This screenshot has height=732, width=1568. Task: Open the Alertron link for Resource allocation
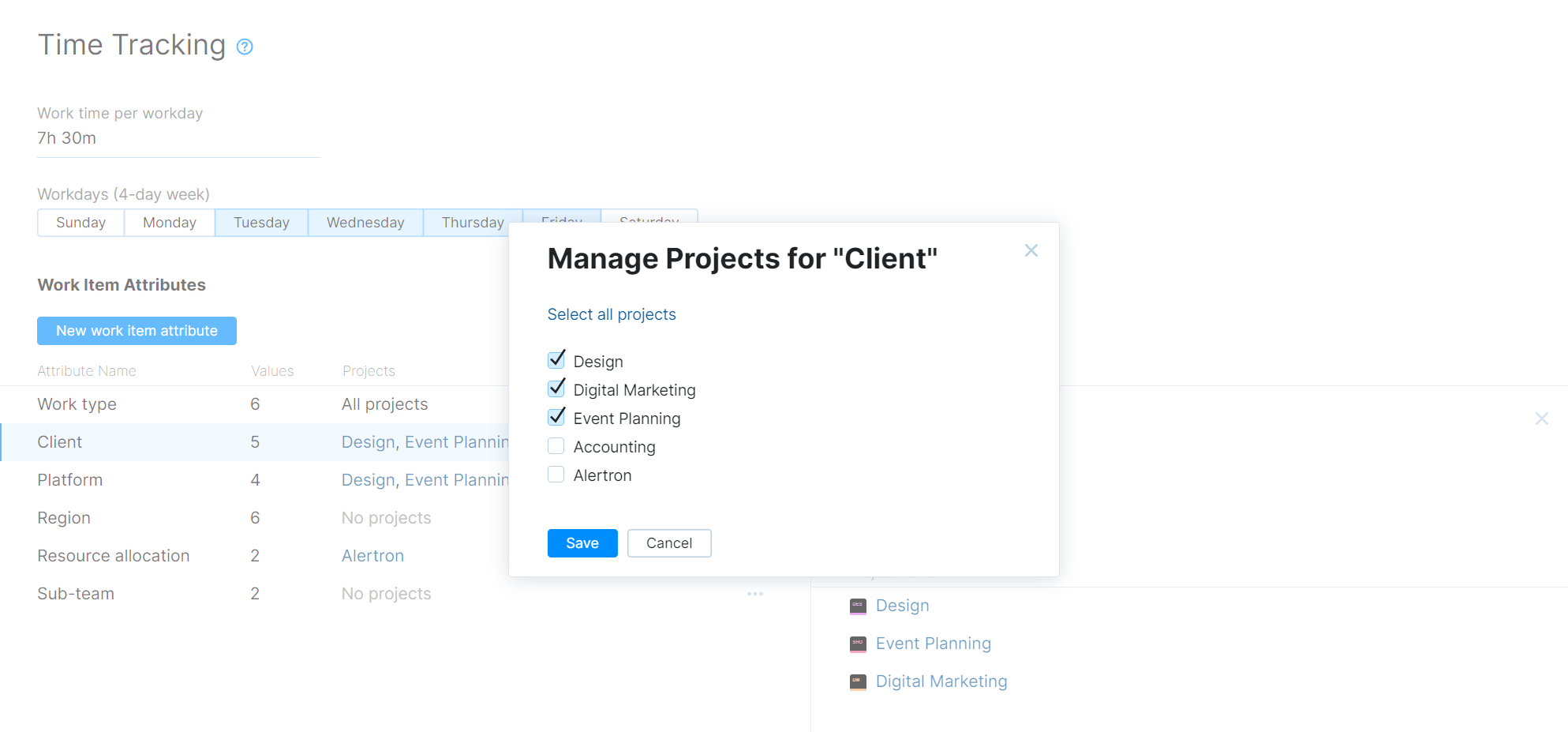click(372, 555)
